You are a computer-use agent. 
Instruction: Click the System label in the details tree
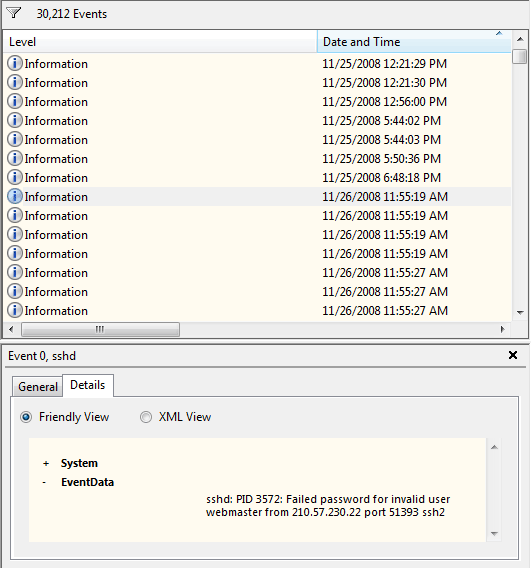[79, 463]
